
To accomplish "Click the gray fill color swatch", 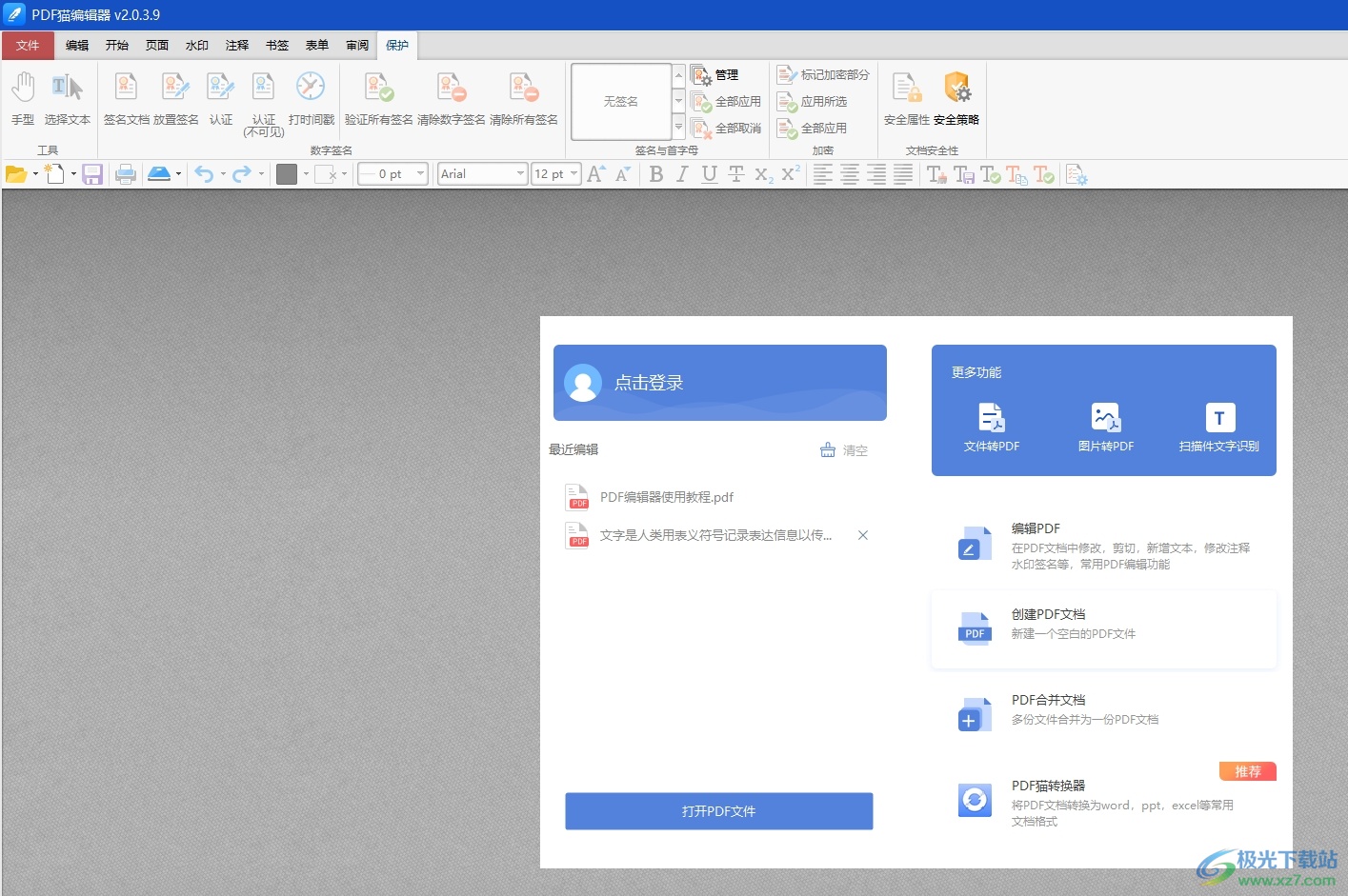I will [287, 174].
